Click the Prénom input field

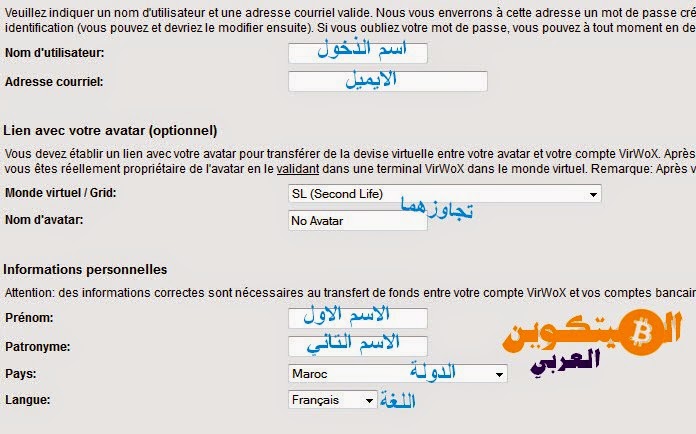pos(358,318)
